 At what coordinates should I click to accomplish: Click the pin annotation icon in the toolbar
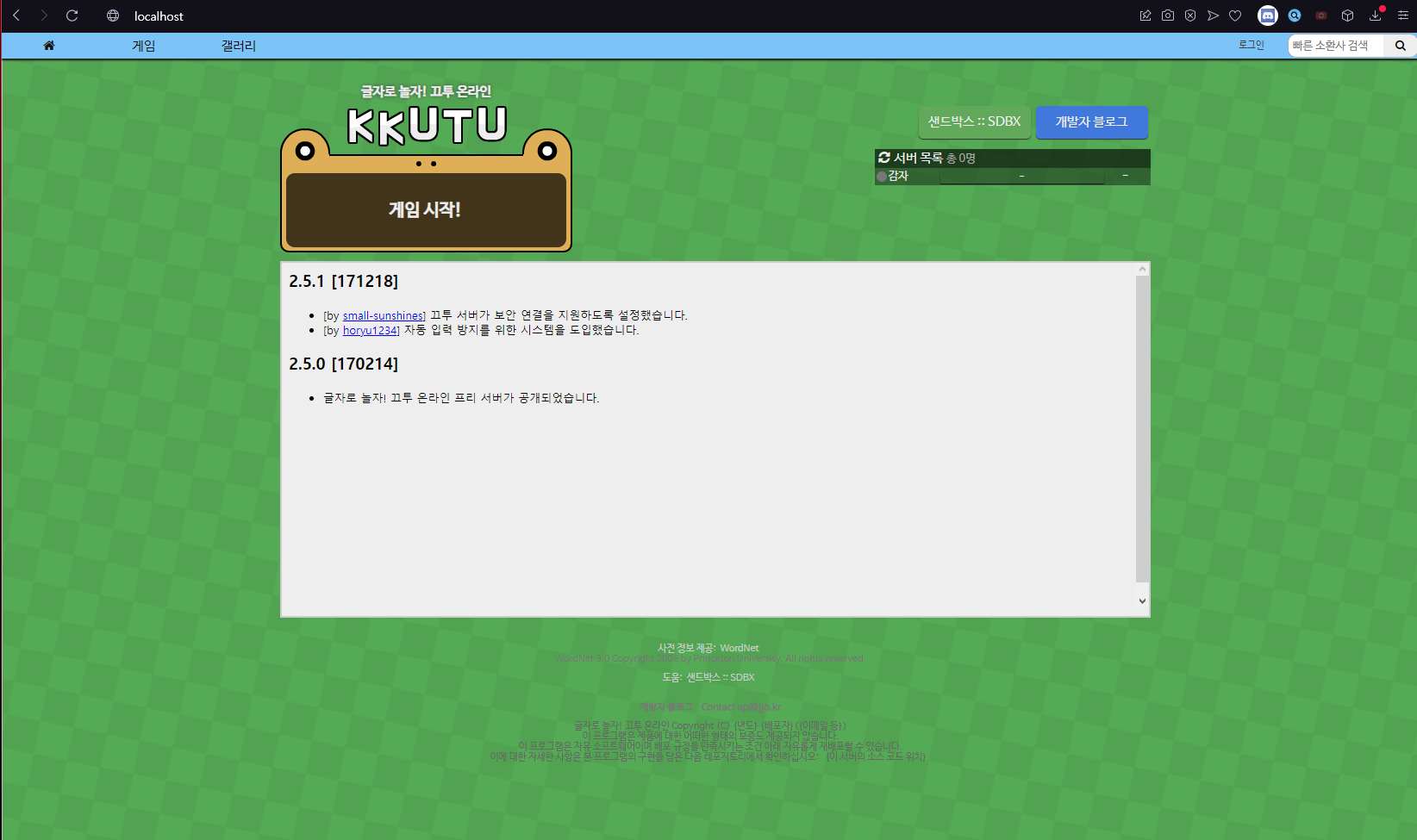pyautogui.click(x=1145, y=16)
